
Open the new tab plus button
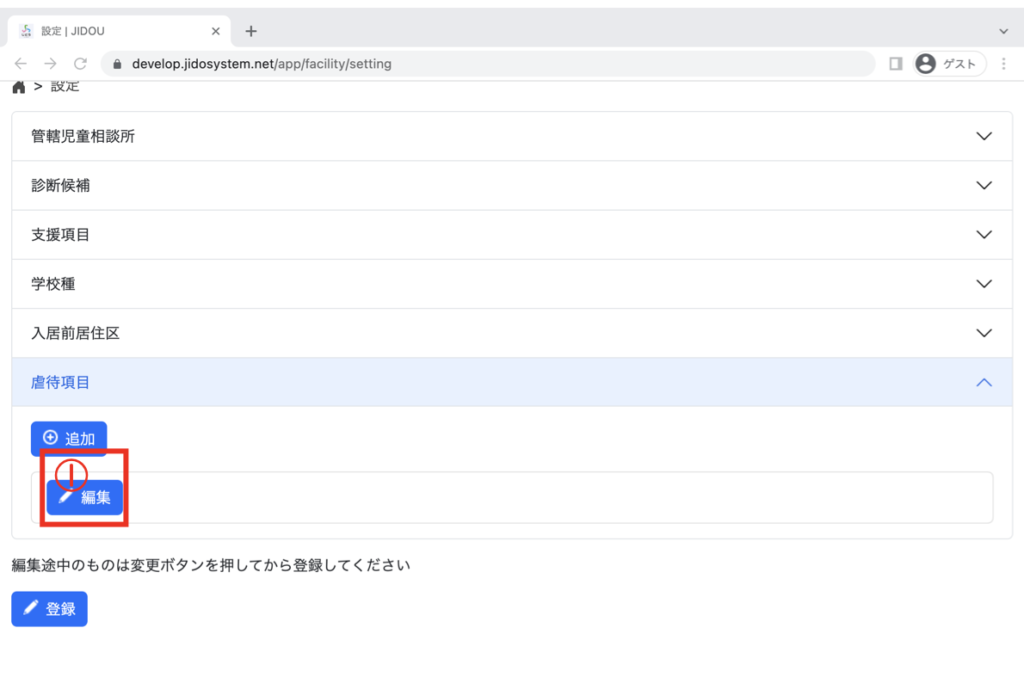pos(251,31)
